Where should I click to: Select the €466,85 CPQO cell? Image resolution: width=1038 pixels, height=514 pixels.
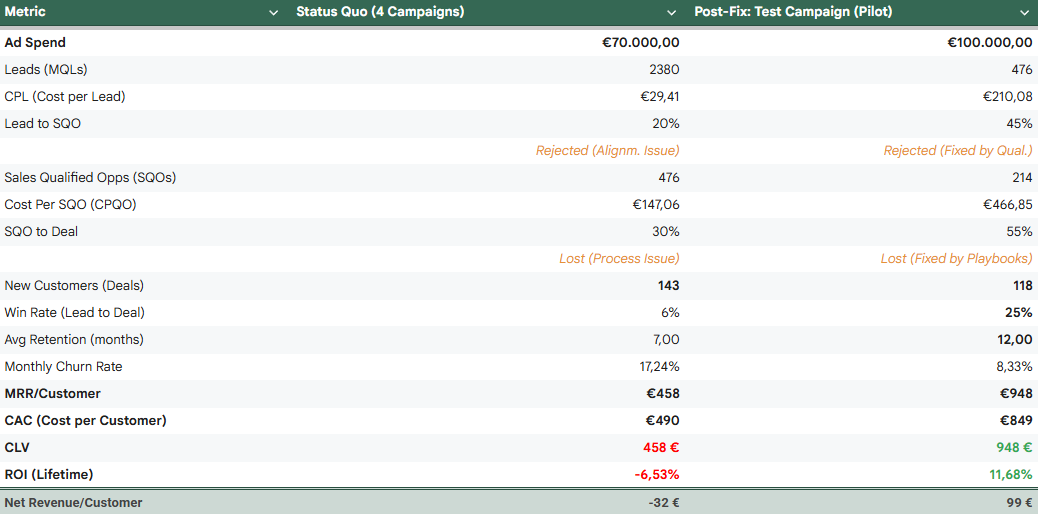coord(1008,205)
